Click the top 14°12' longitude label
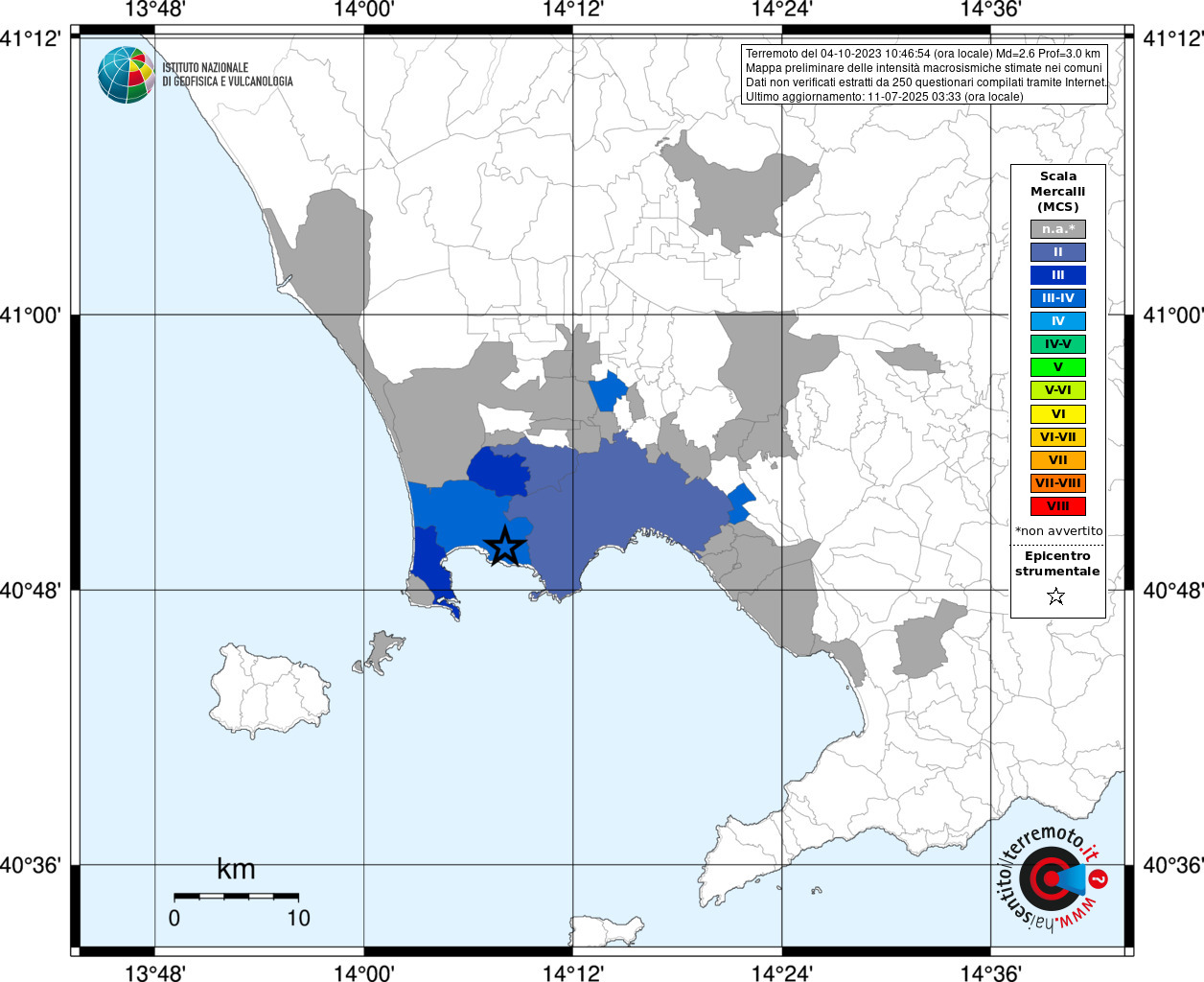 pyautogui.click(x=573, y=10)
